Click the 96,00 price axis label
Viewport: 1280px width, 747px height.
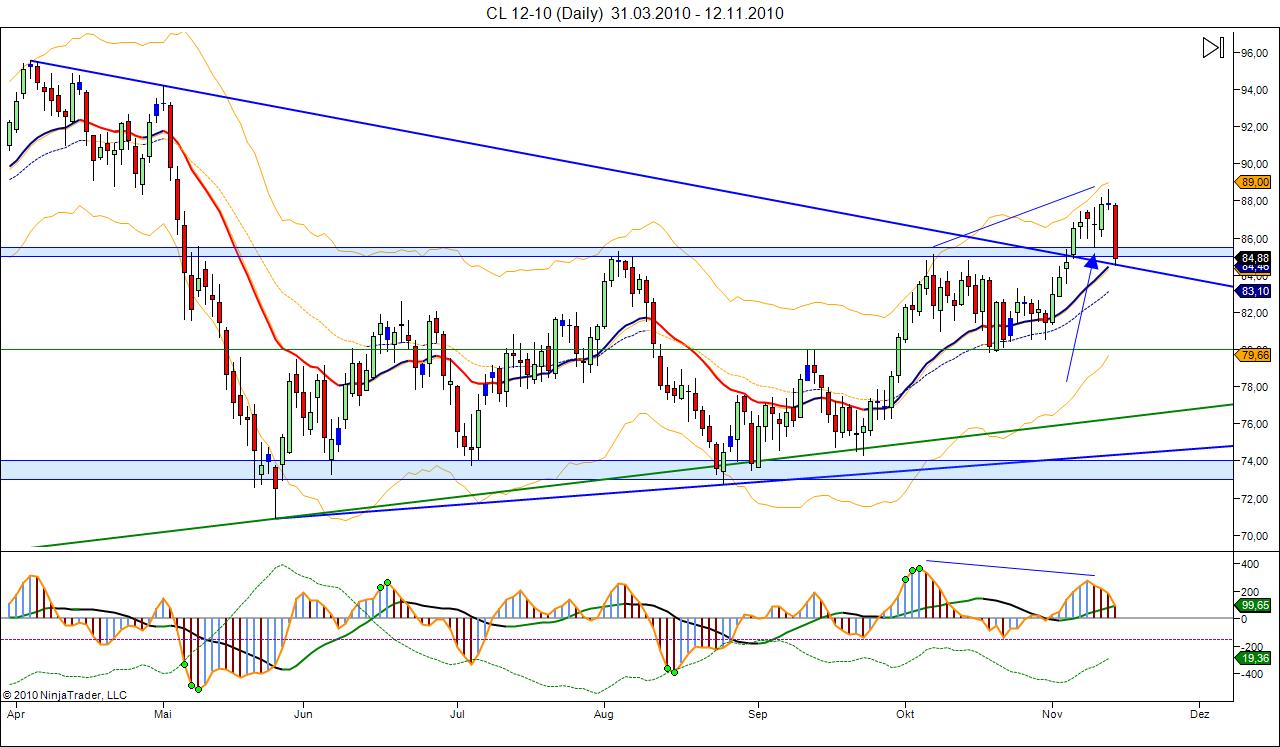point(1254,53)
